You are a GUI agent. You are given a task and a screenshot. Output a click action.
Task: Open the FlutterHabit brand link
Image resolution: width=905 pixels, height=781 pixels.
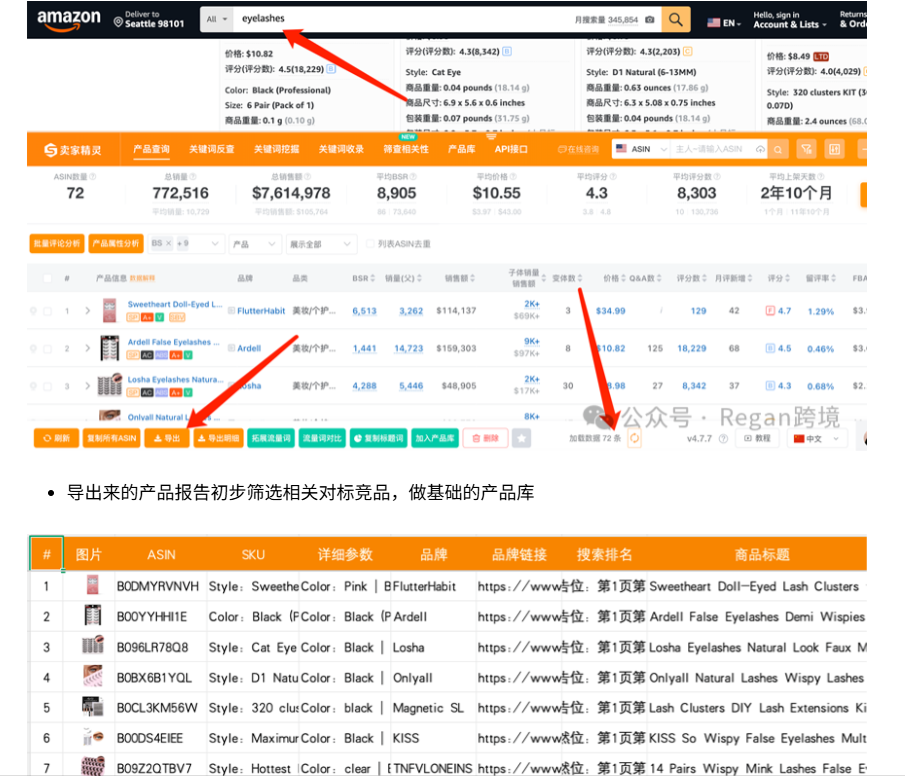pos(261,311)
